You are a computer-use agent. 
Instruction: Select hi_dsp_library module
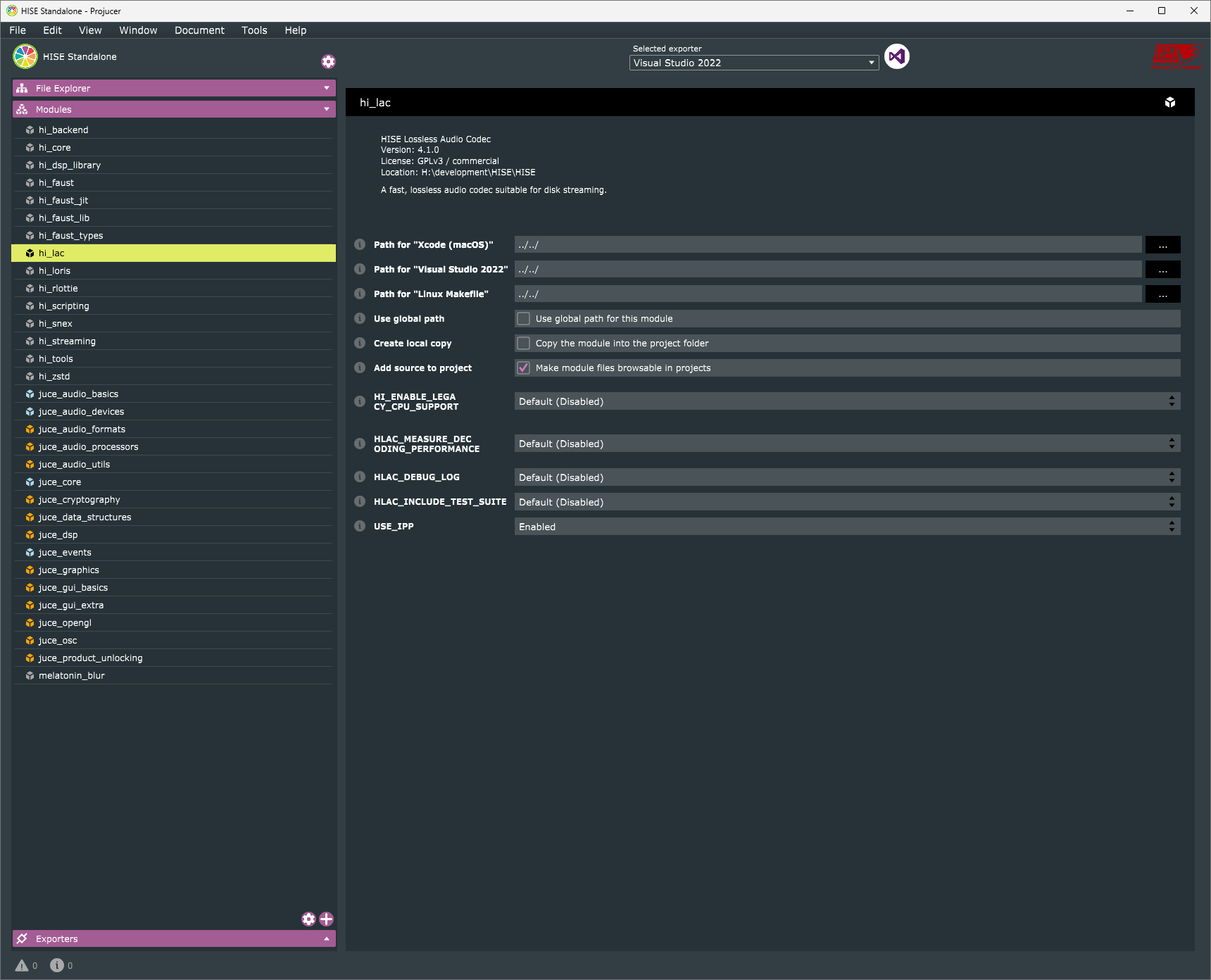tap(173, 165)
